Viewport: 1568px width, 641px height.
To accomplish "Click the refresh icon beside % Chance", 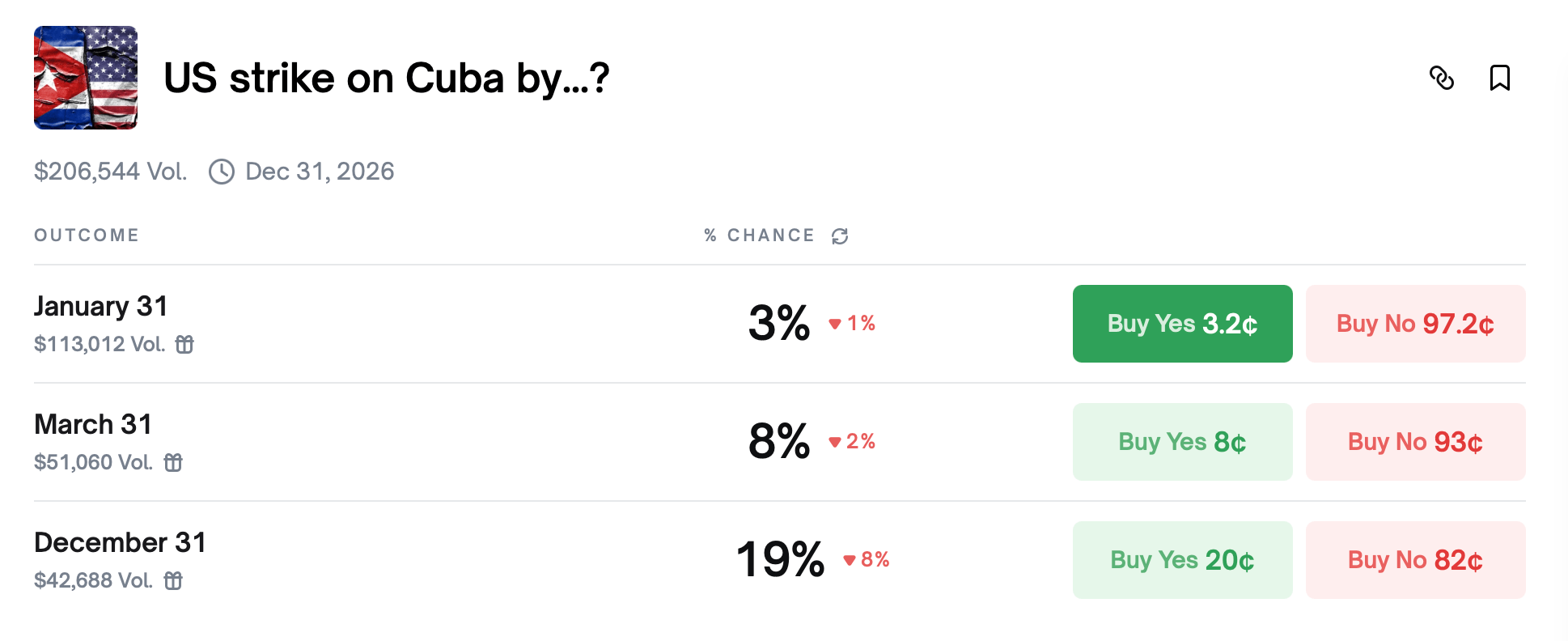I will [840, 236].
